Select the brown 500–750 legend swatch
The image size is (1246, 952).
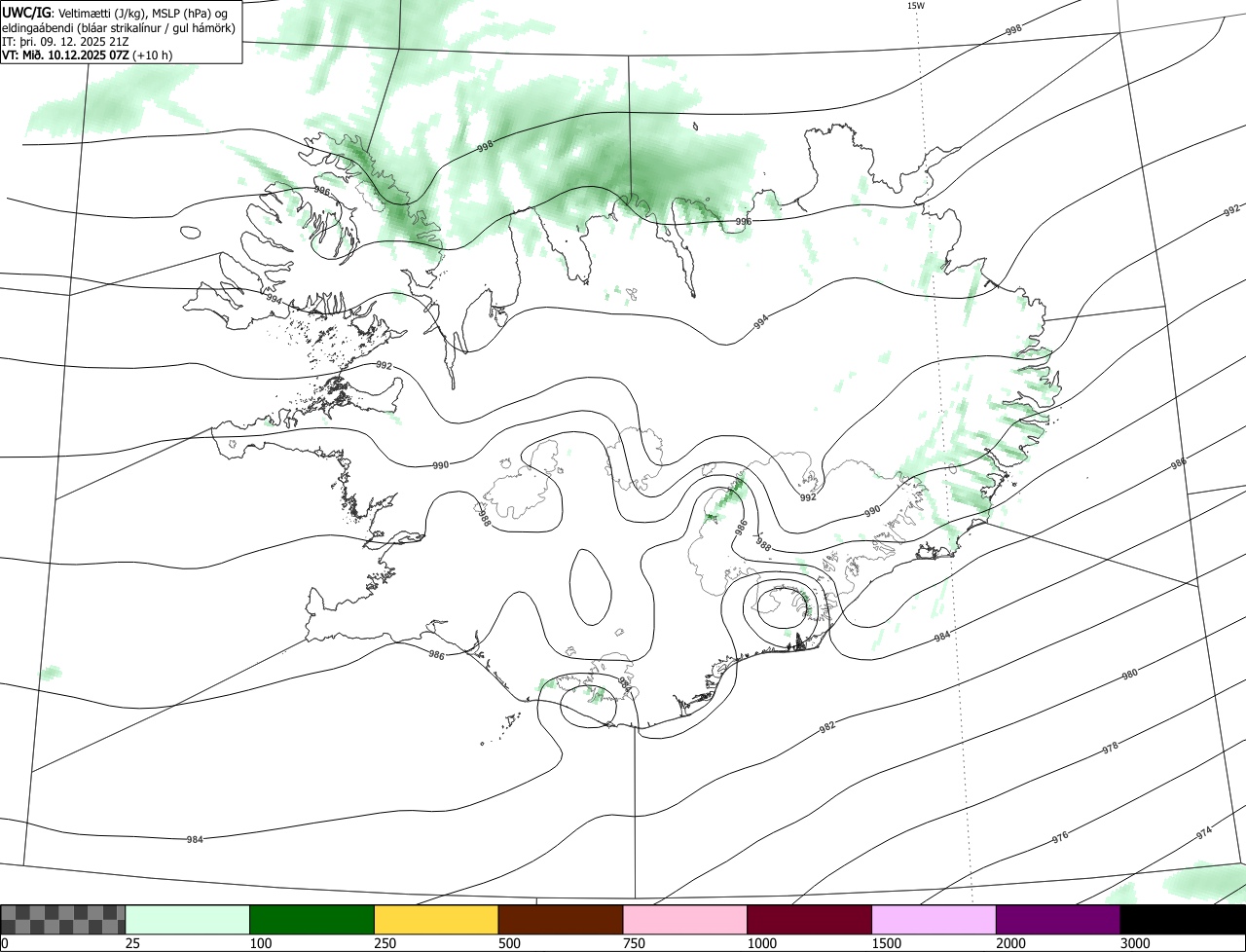[561, 920]
